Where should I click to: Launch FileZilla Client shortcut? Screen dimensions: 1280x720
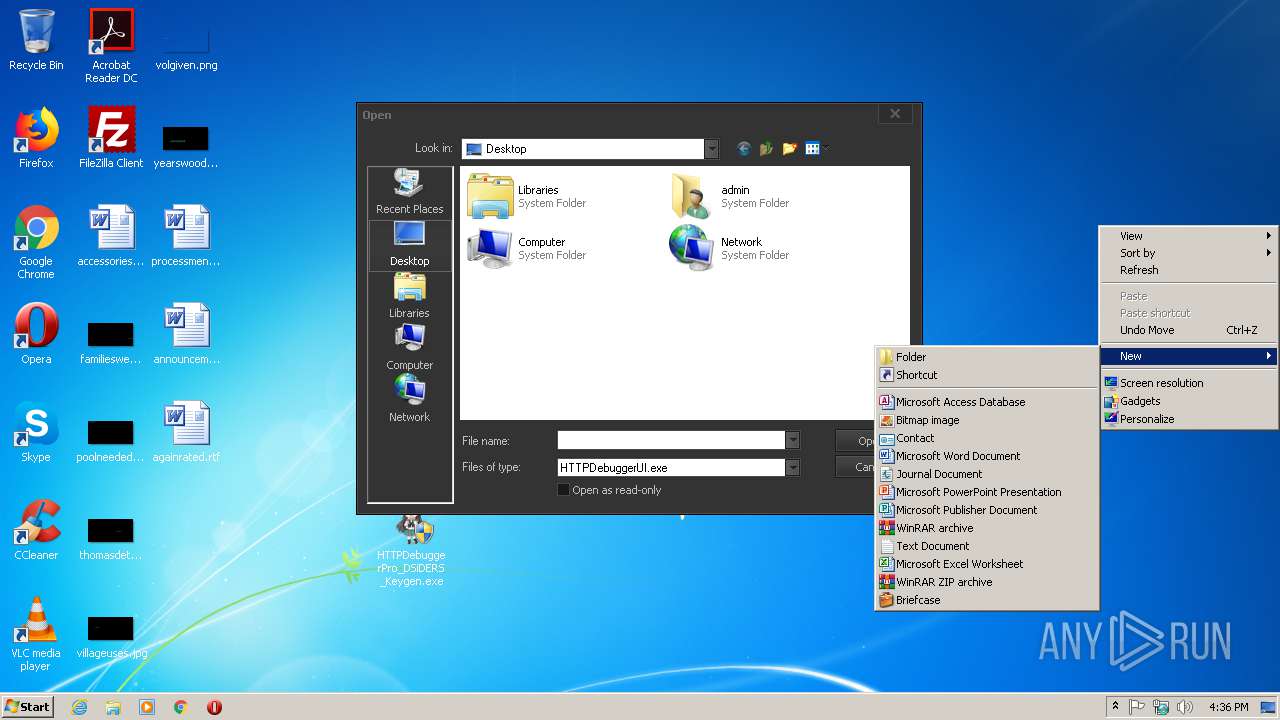(x=111, y=138)
